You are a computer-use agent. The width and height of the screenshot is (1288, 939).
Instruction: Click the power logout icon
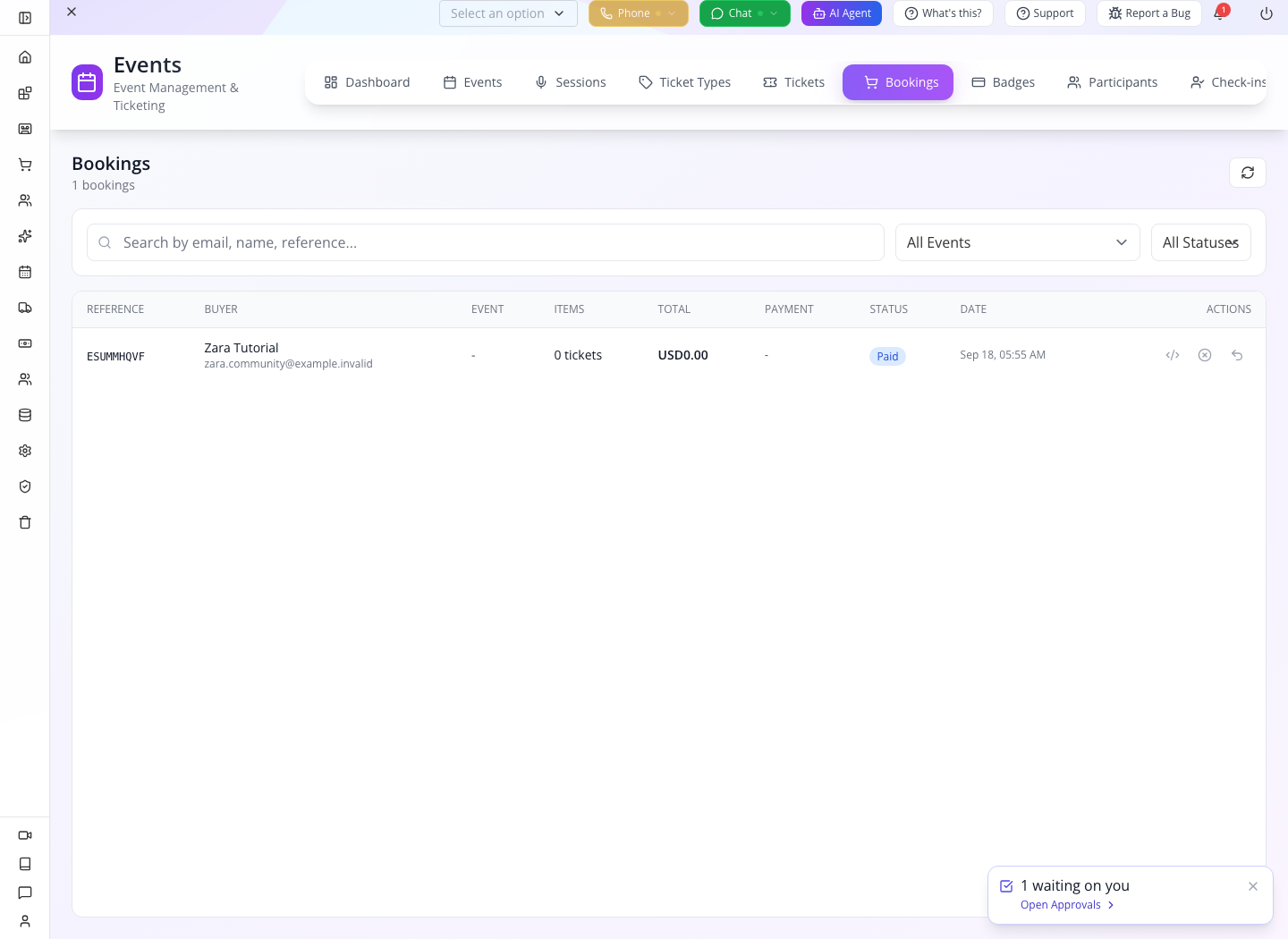[1267, 13]
